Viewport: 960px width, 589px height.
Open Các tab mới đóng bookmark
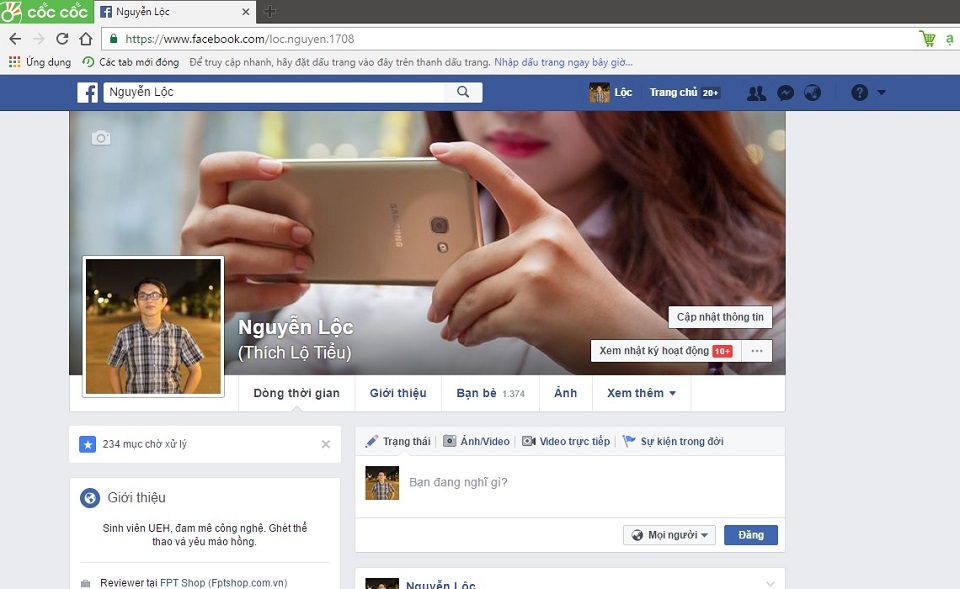(130, 62)
